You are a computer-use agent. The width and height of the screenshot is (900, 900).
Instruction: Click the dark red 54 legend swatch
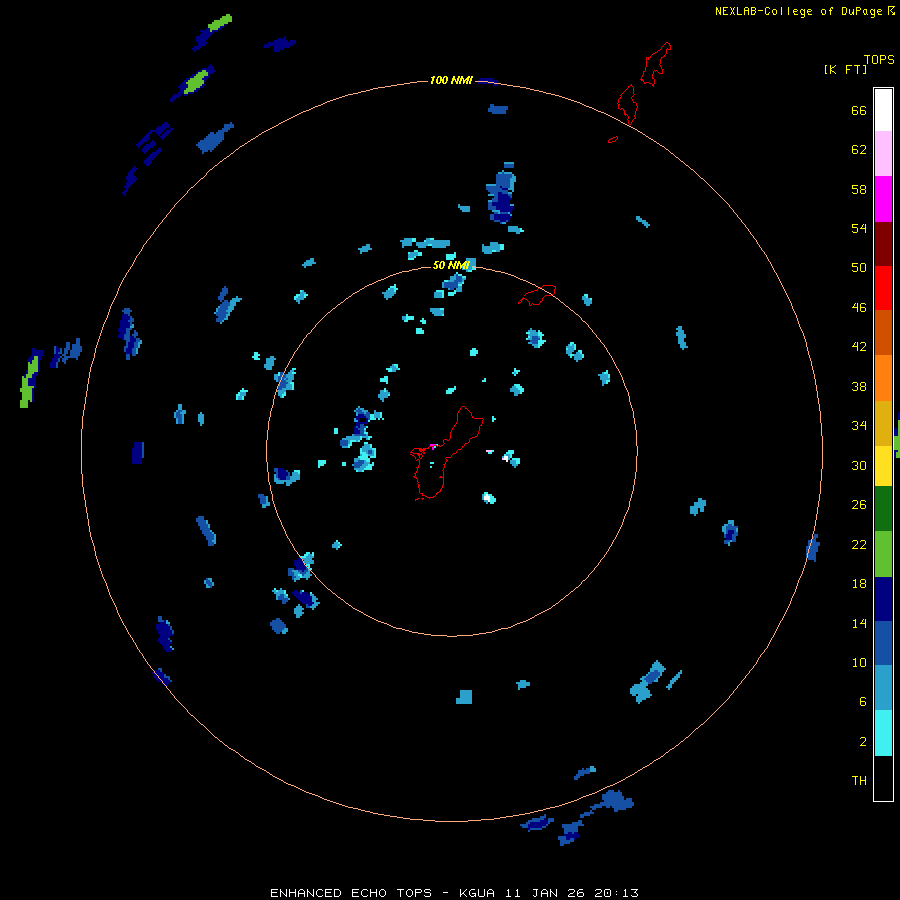[x=883, y=244]
